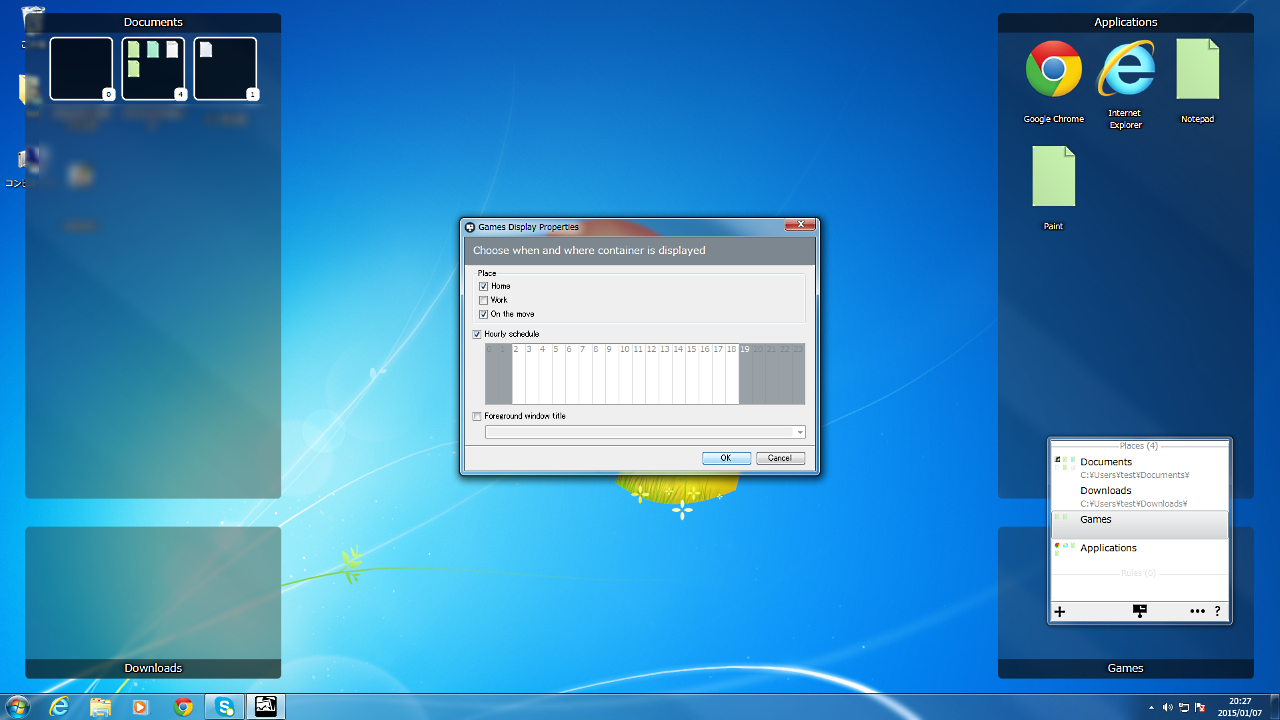Open Google Chrome from the taskbar
1280x720 pixels.
[183, 707]
